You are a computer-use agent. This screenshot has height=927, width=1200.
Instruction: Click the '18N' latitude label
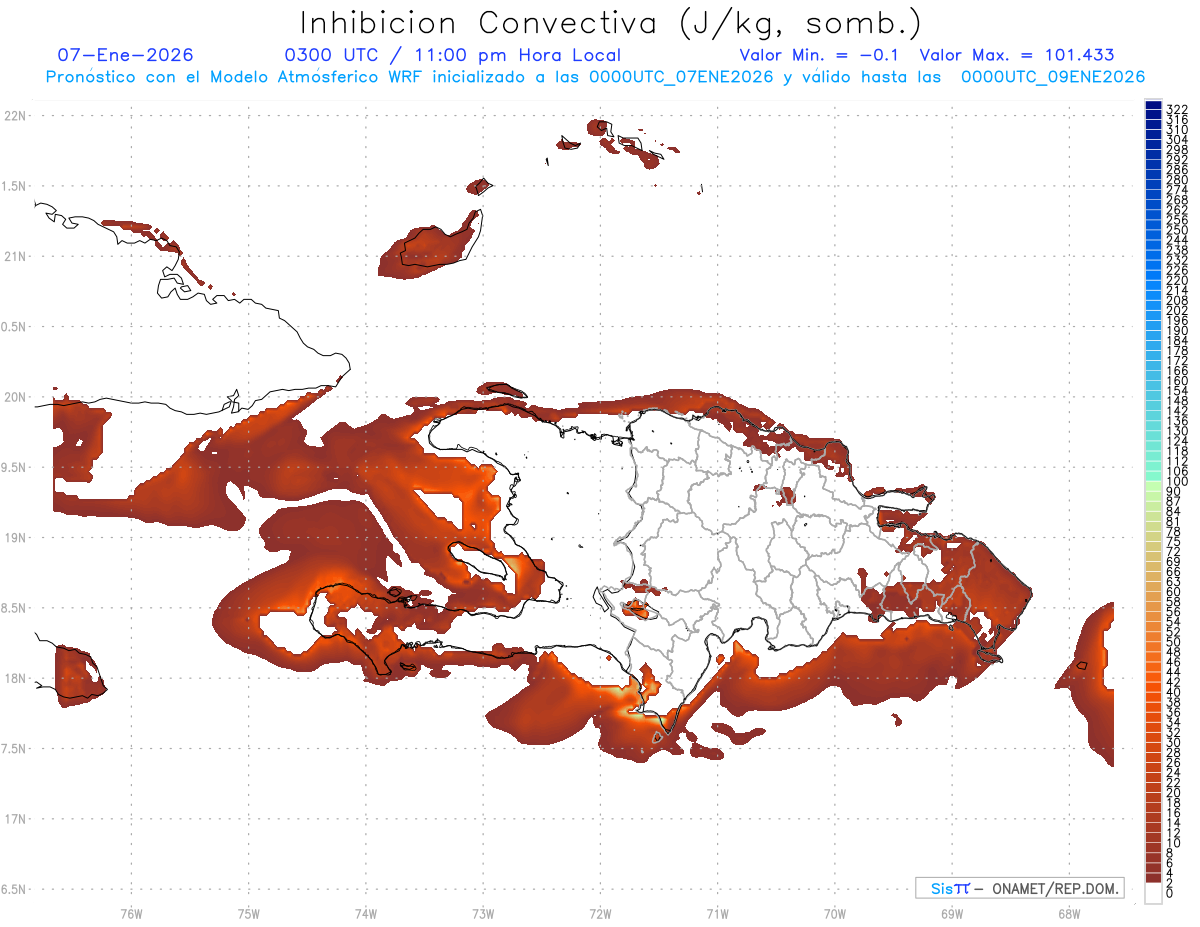[x=15, y=679]
